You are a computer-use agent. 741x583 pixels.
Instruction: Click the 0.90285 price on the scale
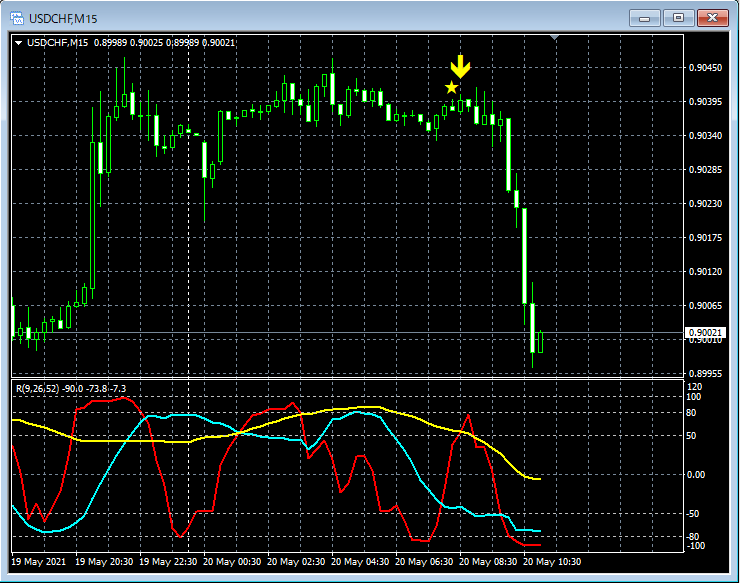pos(705,170)
